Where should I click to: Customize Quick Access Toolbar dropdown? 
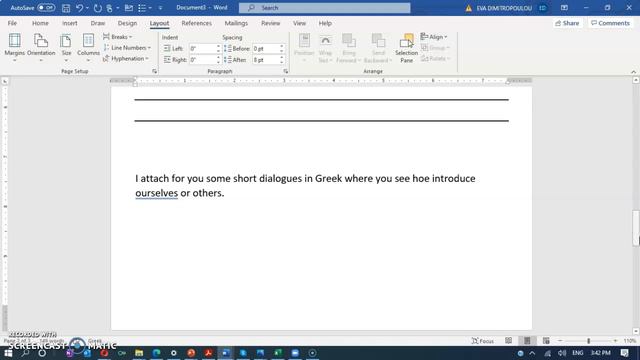160,8
